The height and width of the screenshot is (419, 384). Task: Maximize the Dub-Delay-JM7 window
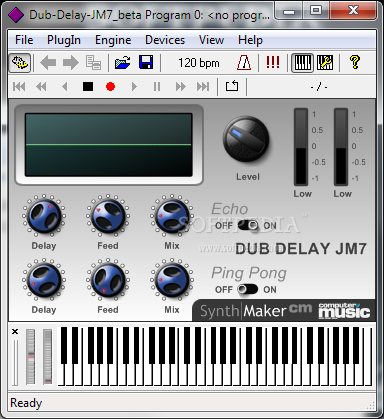click(x=316, y=11)
